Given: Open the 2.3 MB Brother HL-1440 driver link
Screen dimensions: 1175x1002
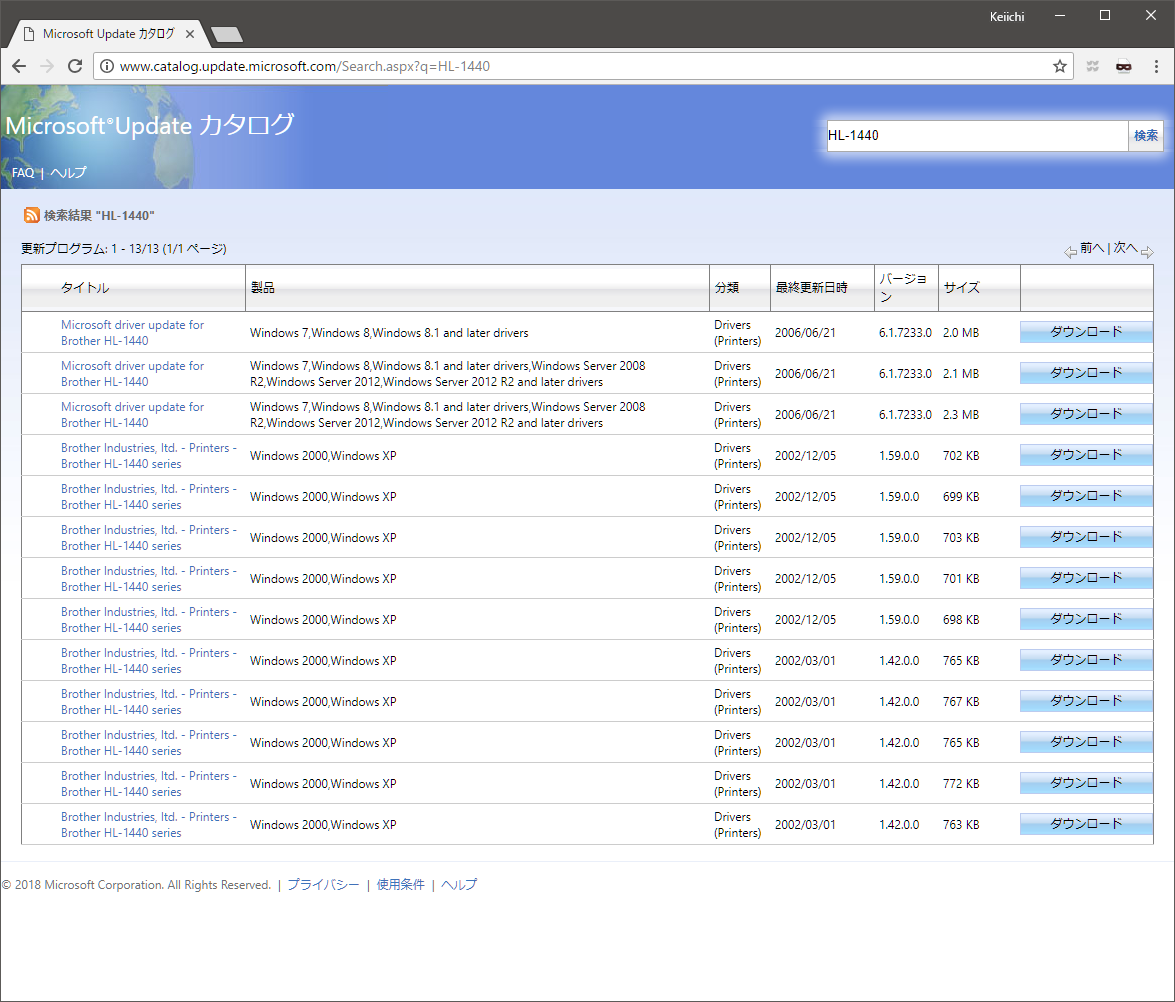Looking at the screenshot, I should click(133, 415).
